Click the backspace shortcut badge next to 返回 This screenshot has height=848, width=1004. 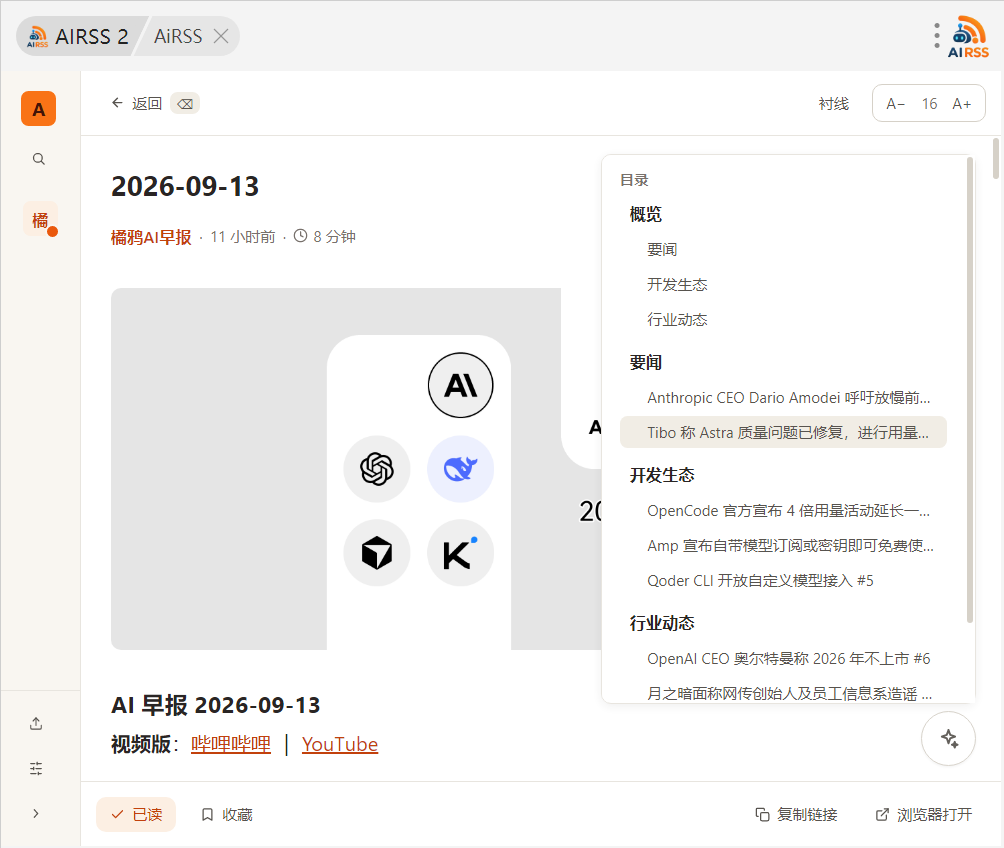[185, 103]
